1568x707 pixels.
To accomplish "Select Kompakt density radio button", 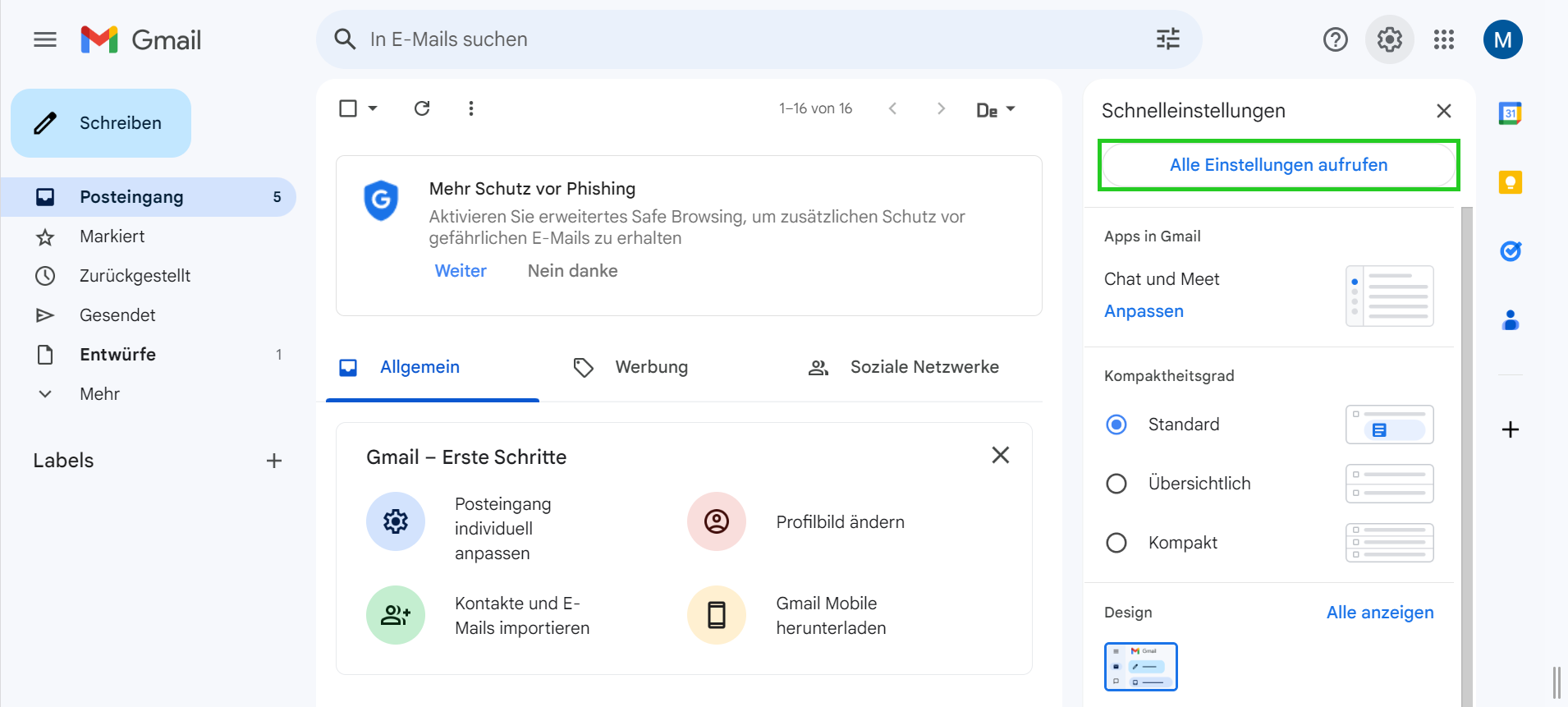I will pos(1116,543).
